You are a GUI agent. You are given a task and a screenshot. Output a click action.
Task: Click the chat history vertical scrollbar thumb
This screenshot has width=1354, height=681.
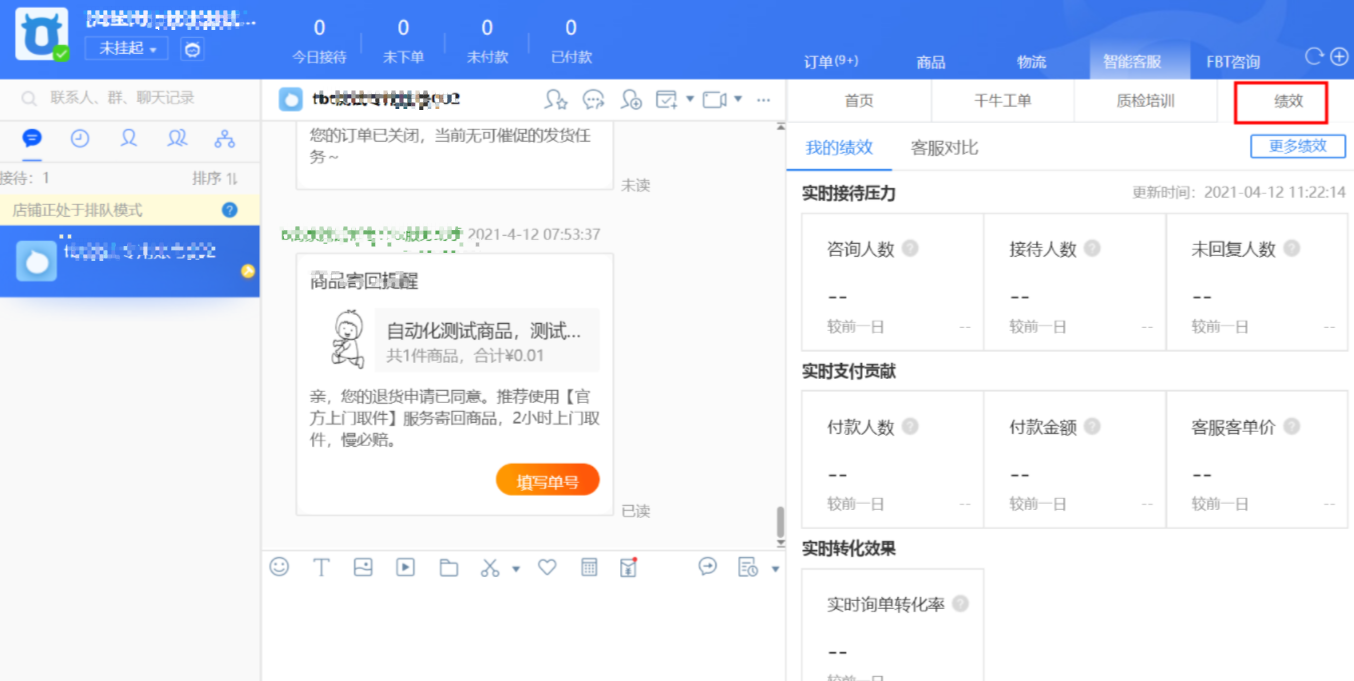tap(780, 521)
